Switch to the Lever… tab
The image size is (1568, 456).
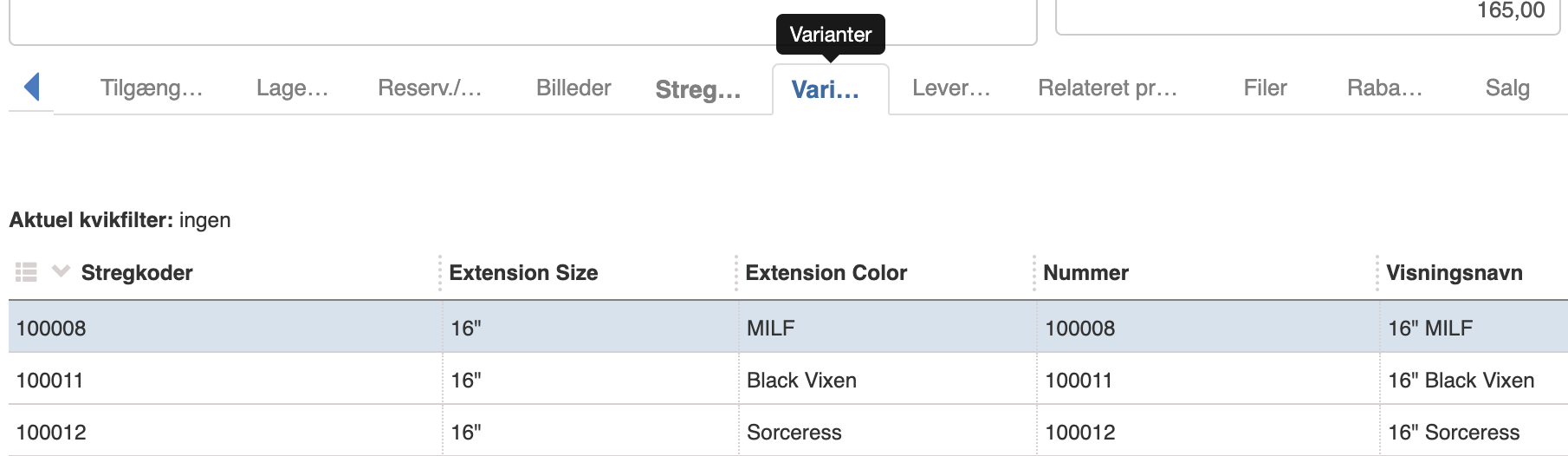click(951, 88)
